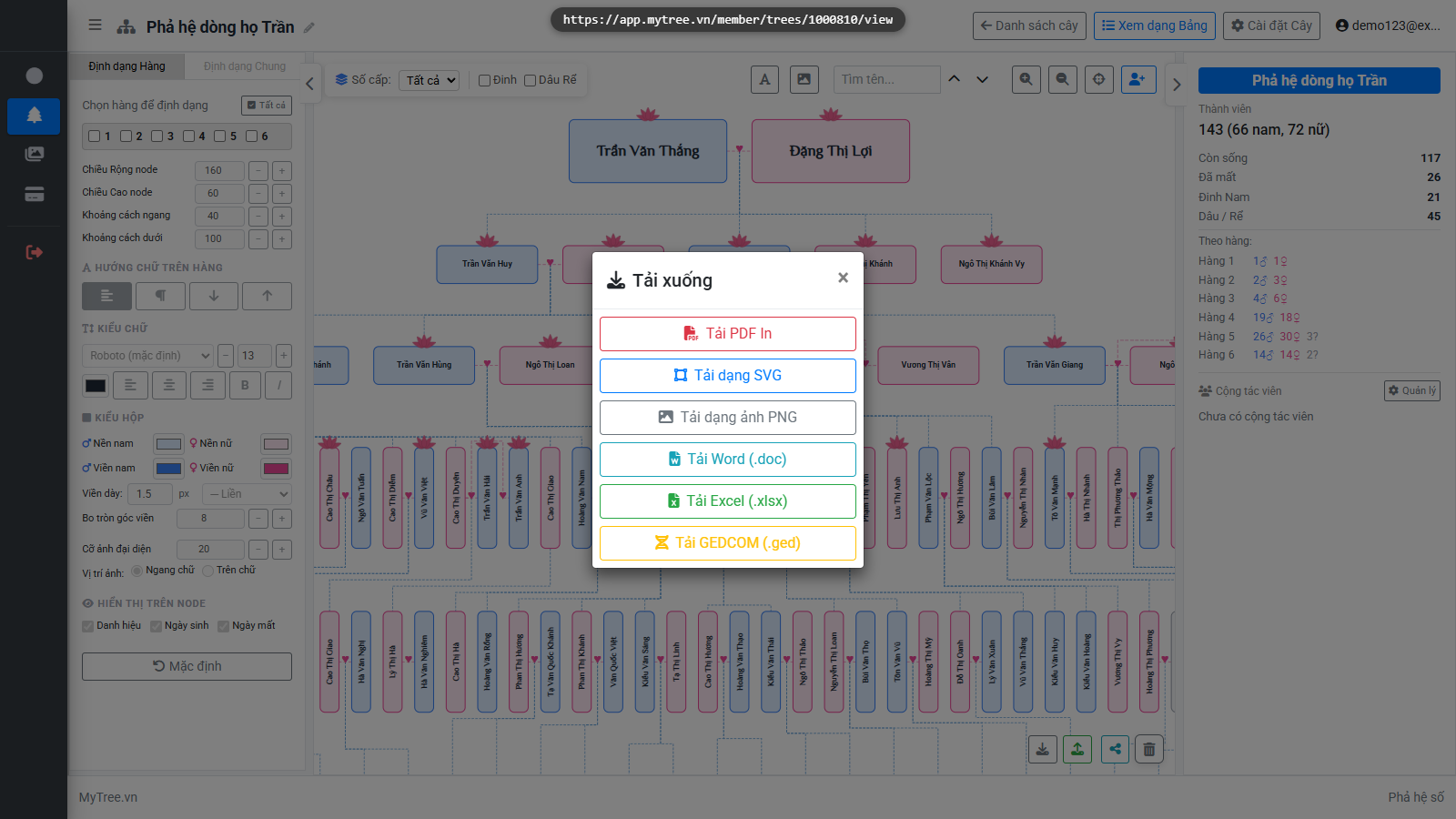The height and width of the screenshot is (819, 1456).
Task: Check the row 3 checkbox
Action: pos(157,136)
